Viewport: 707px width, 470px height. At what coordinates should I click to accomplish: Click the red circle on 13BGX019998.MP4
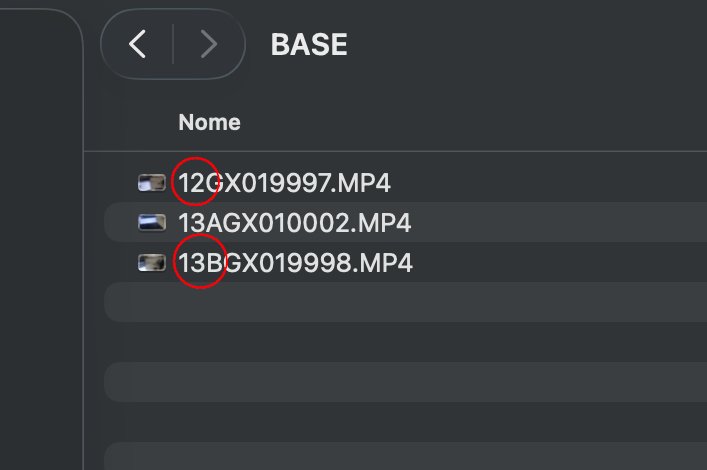(200, 262)
